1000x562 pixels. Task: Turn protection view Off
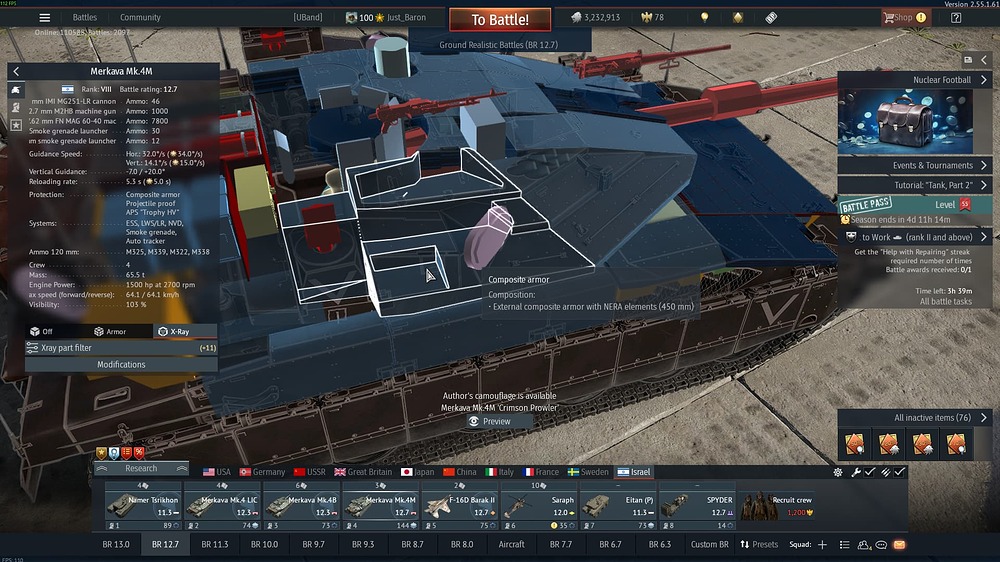pyautogui.click(x=41, y=332)
